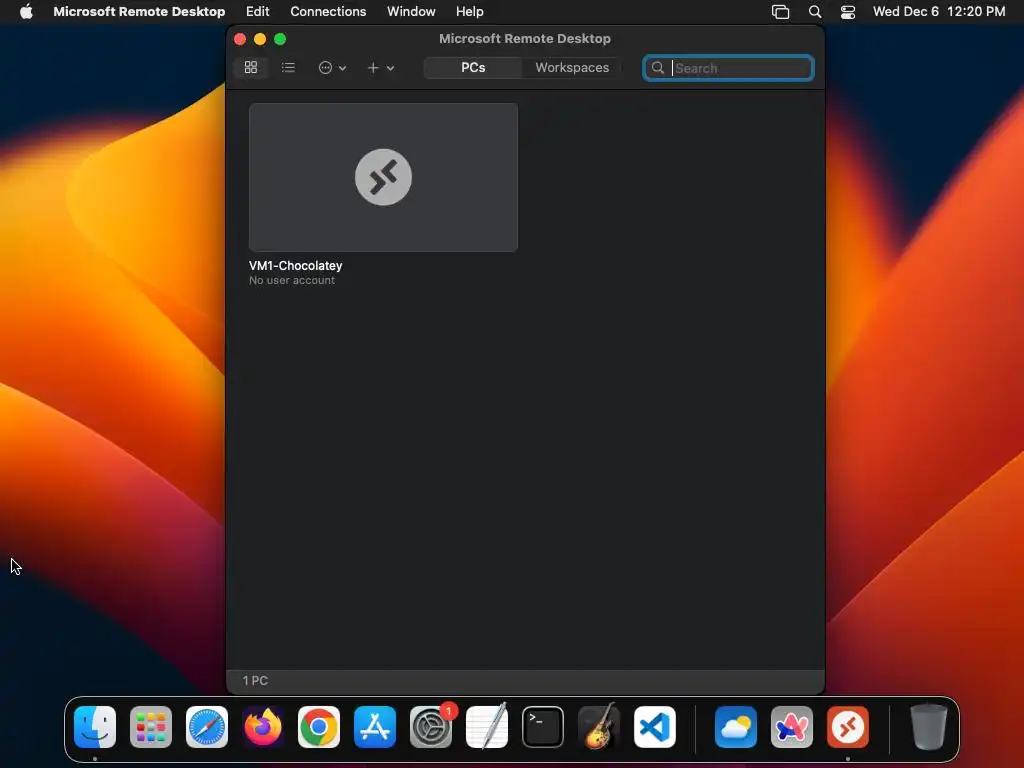The image size is (1024, 768).
Task: Open TextEdit from the Dock
Action: (x=487, y=727)
